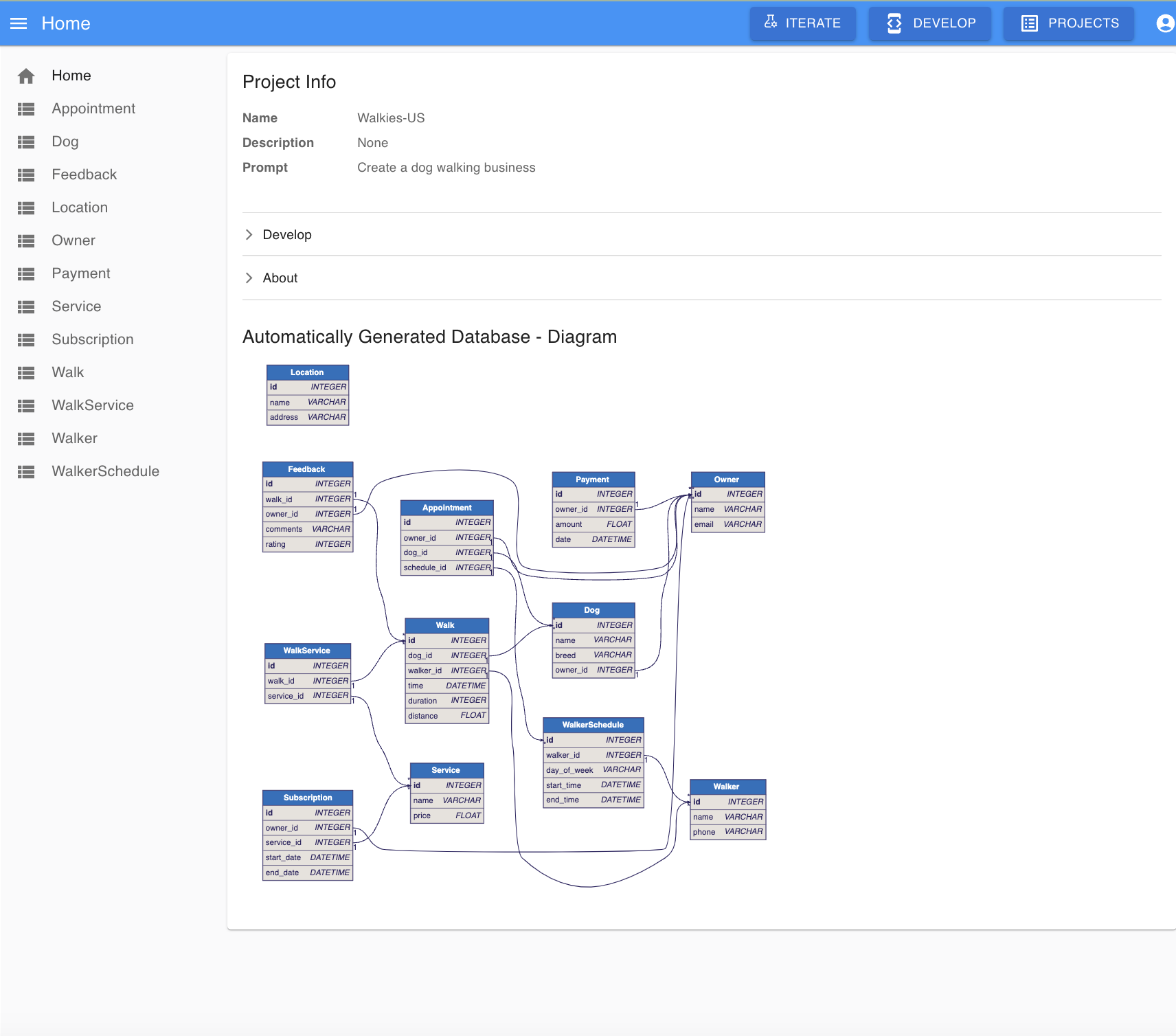The image size is (1176, 1036).
Task: Click the PROJECTS list icon in top bar
Action: [1028, 23]
